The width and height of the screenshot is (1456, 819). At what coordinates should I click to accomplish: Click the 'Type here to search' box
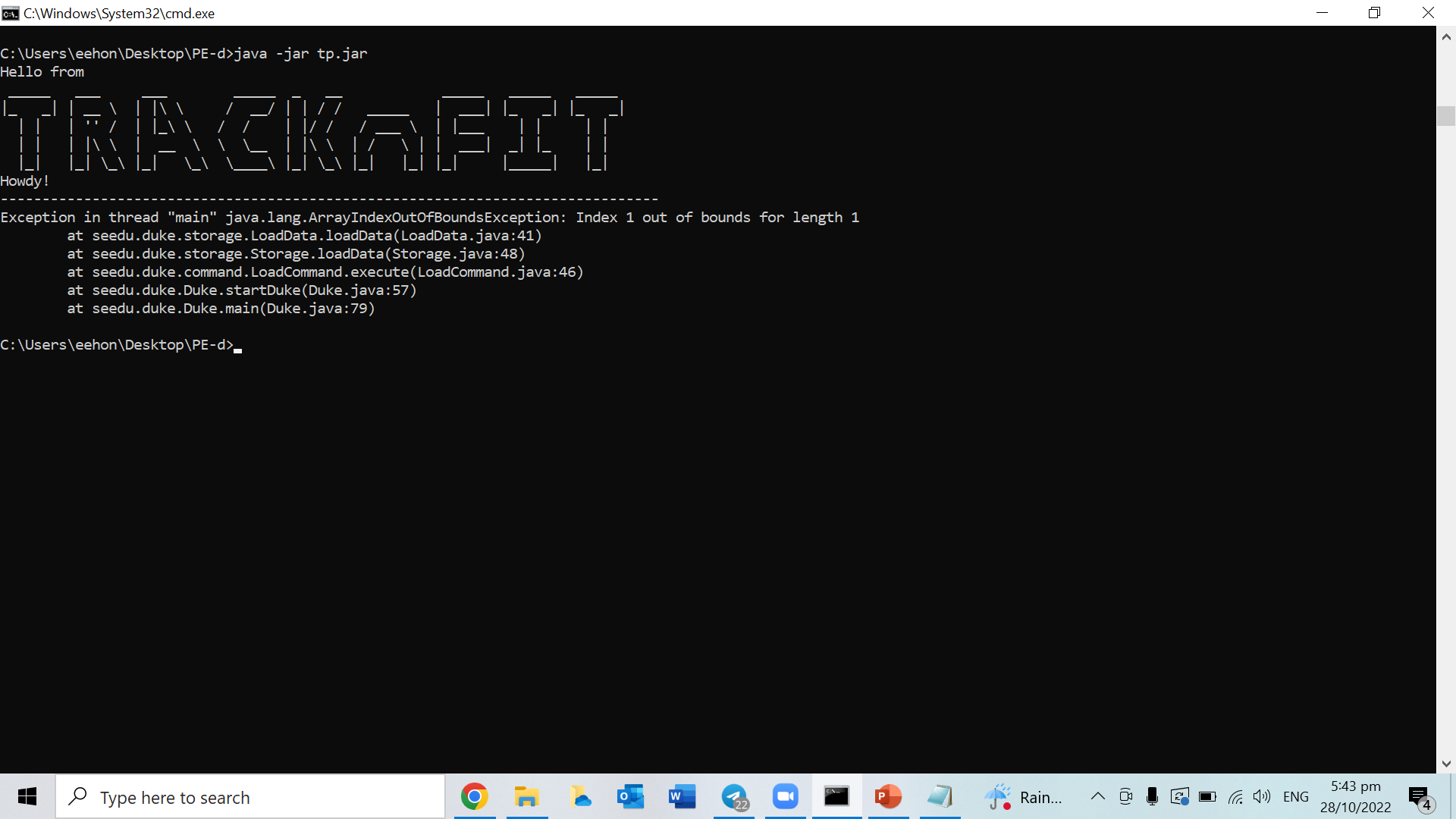coord(250,797)
